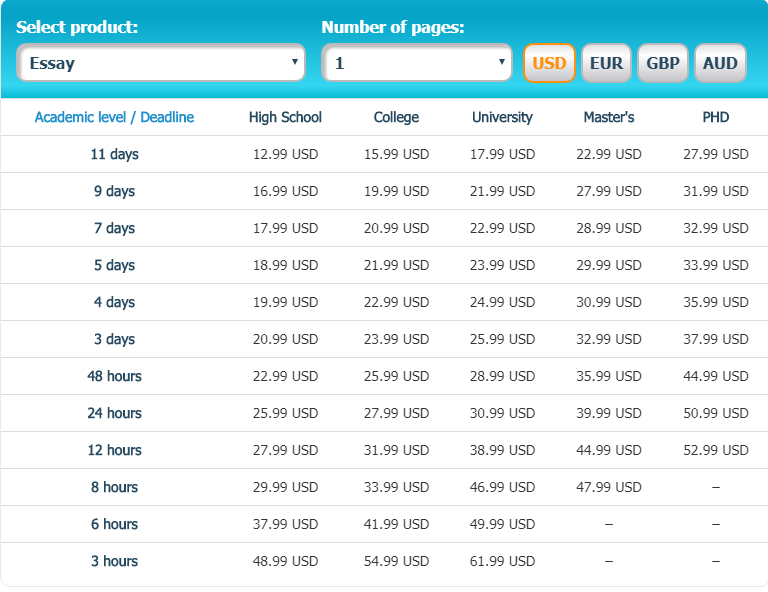This screenshot has width=768, height=592.
Task: Click the Academic level / Deadline header
Action: [x=114, y=118]
